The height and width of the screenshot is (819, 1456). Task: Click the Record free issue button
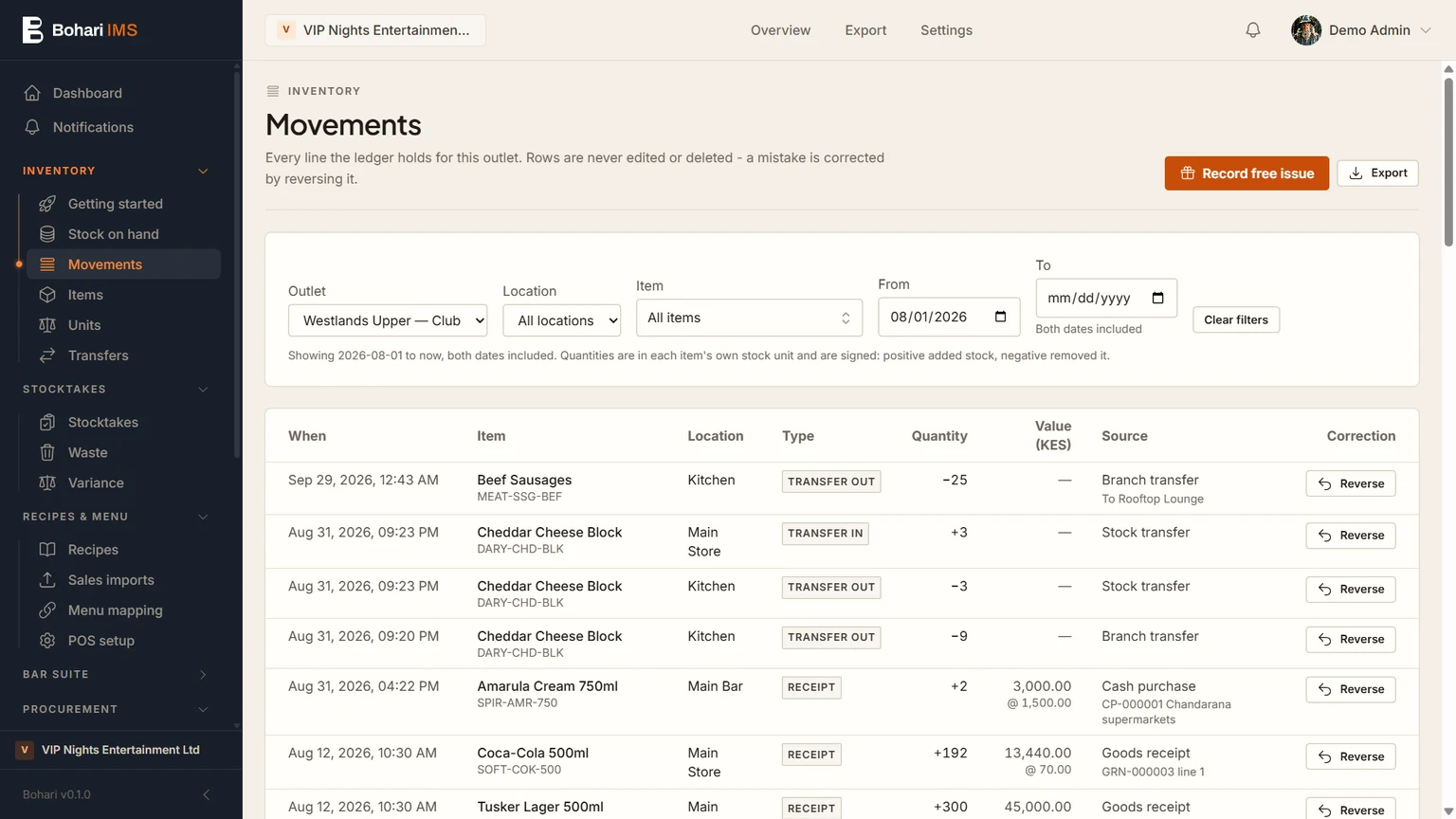1247,173
